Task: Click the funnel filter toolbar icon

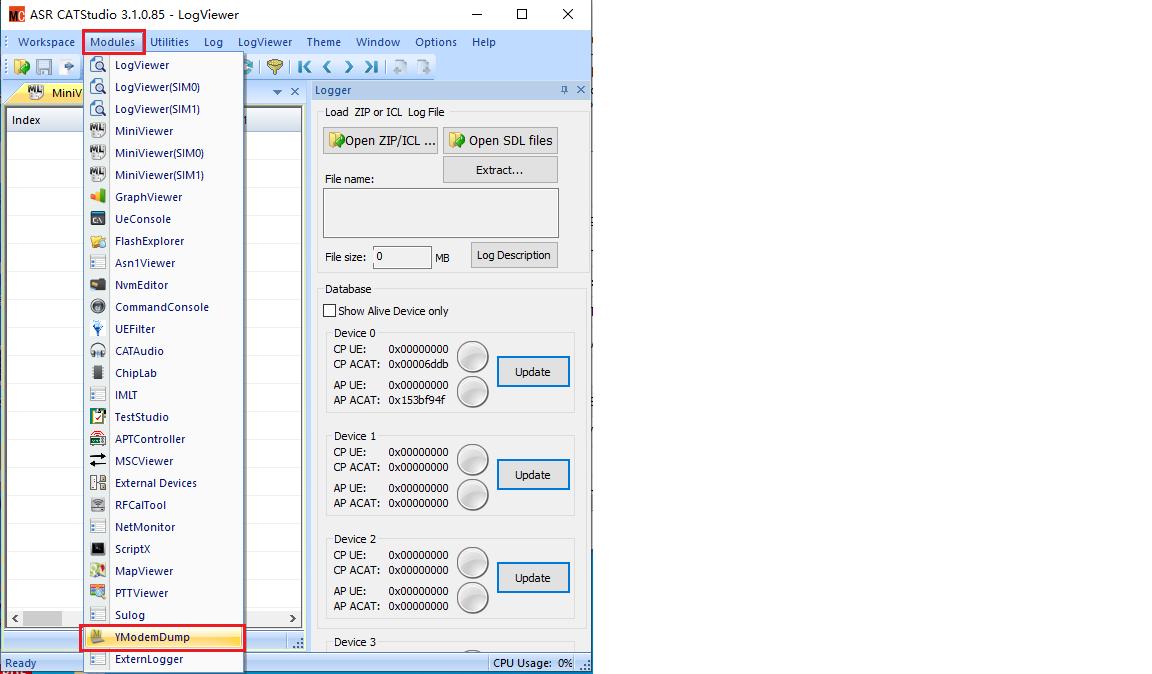Action: [x=275, y=67]
